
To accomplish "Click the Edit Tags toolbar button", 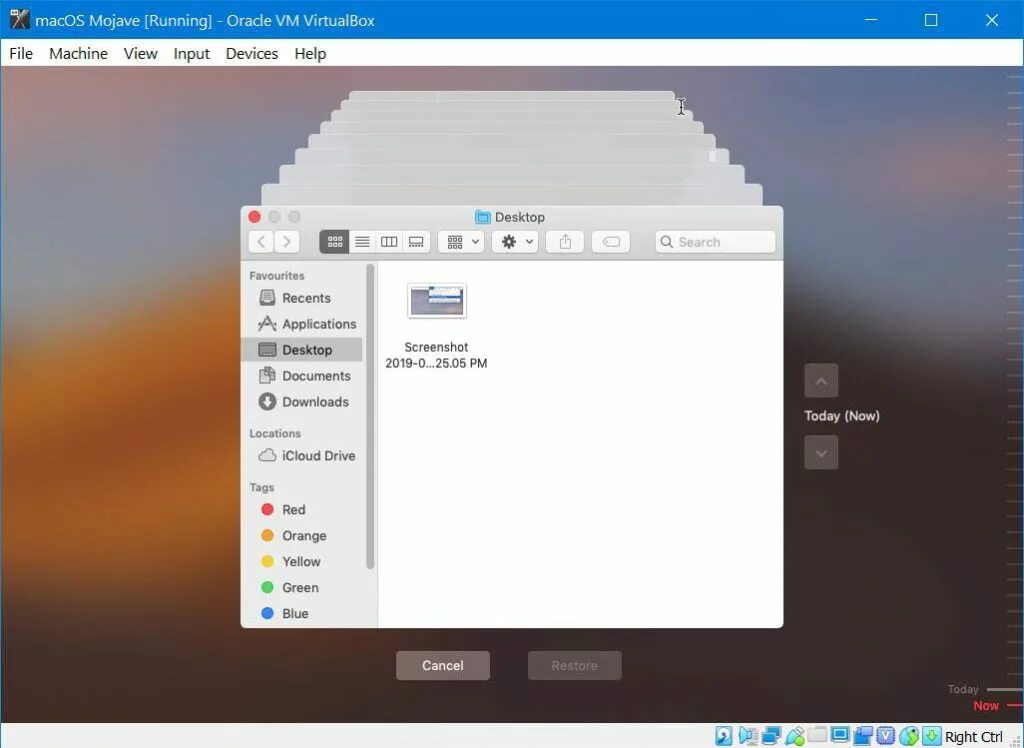I will (x=611, y=242).
